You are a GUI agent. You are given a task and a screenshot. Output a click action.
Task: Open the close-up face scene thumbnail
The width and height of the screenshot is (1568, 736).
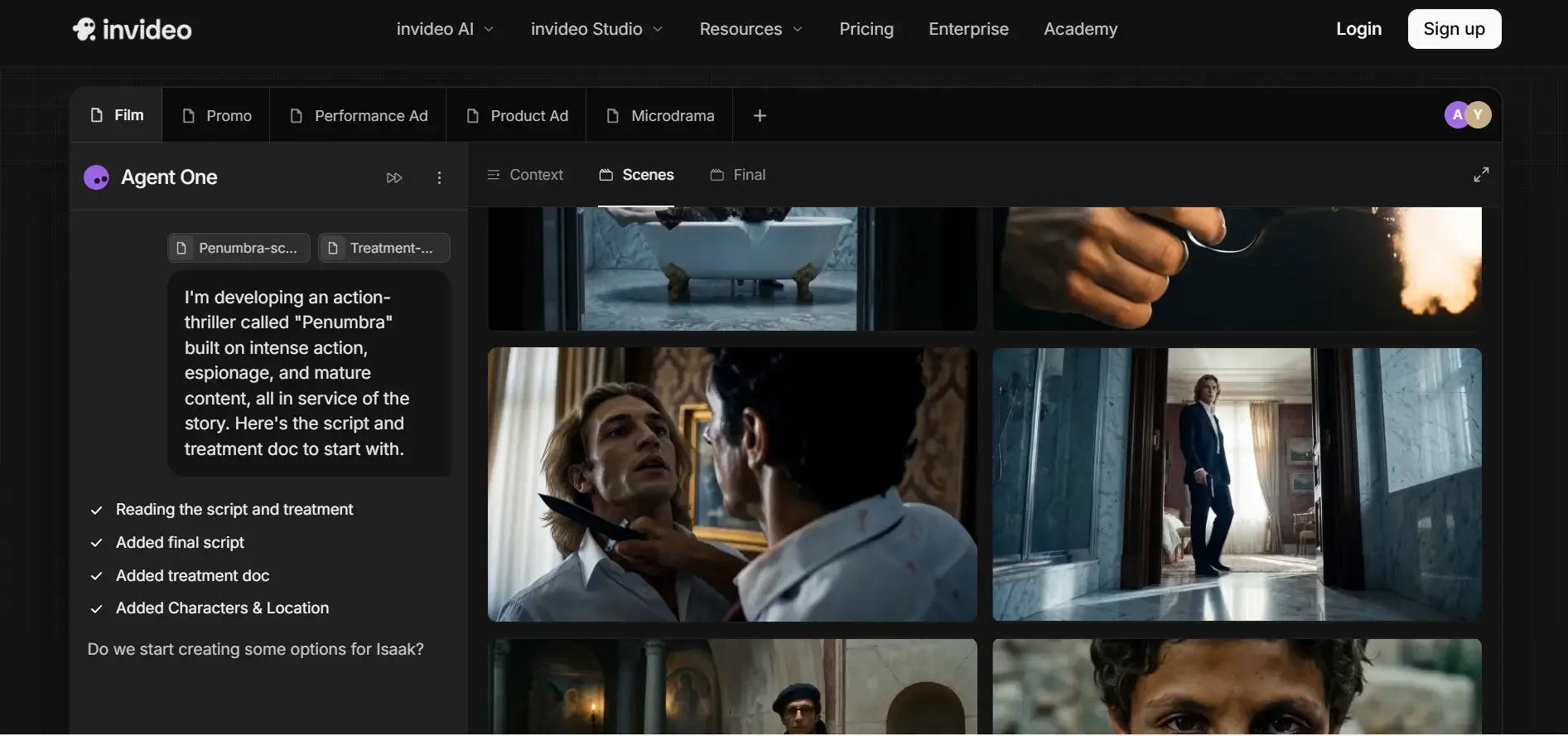[1237, 686]
